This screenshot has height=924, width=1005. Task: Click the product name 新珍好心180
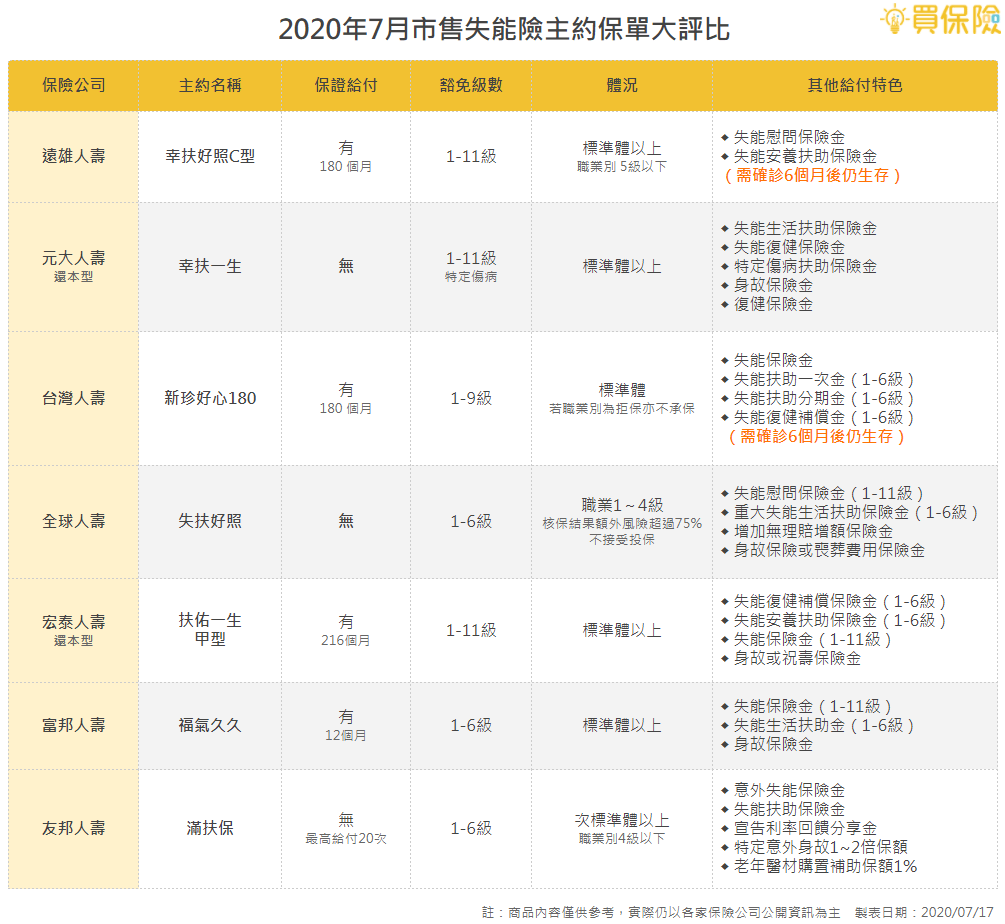point(210,398)
